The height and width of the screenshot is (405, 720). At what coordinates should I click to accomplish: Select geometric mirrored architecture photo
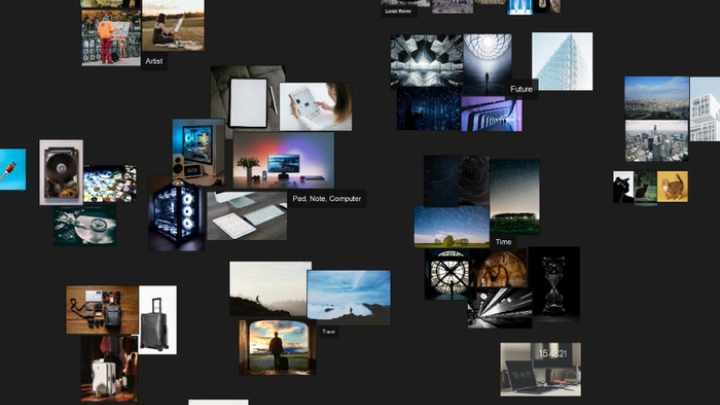427,61
